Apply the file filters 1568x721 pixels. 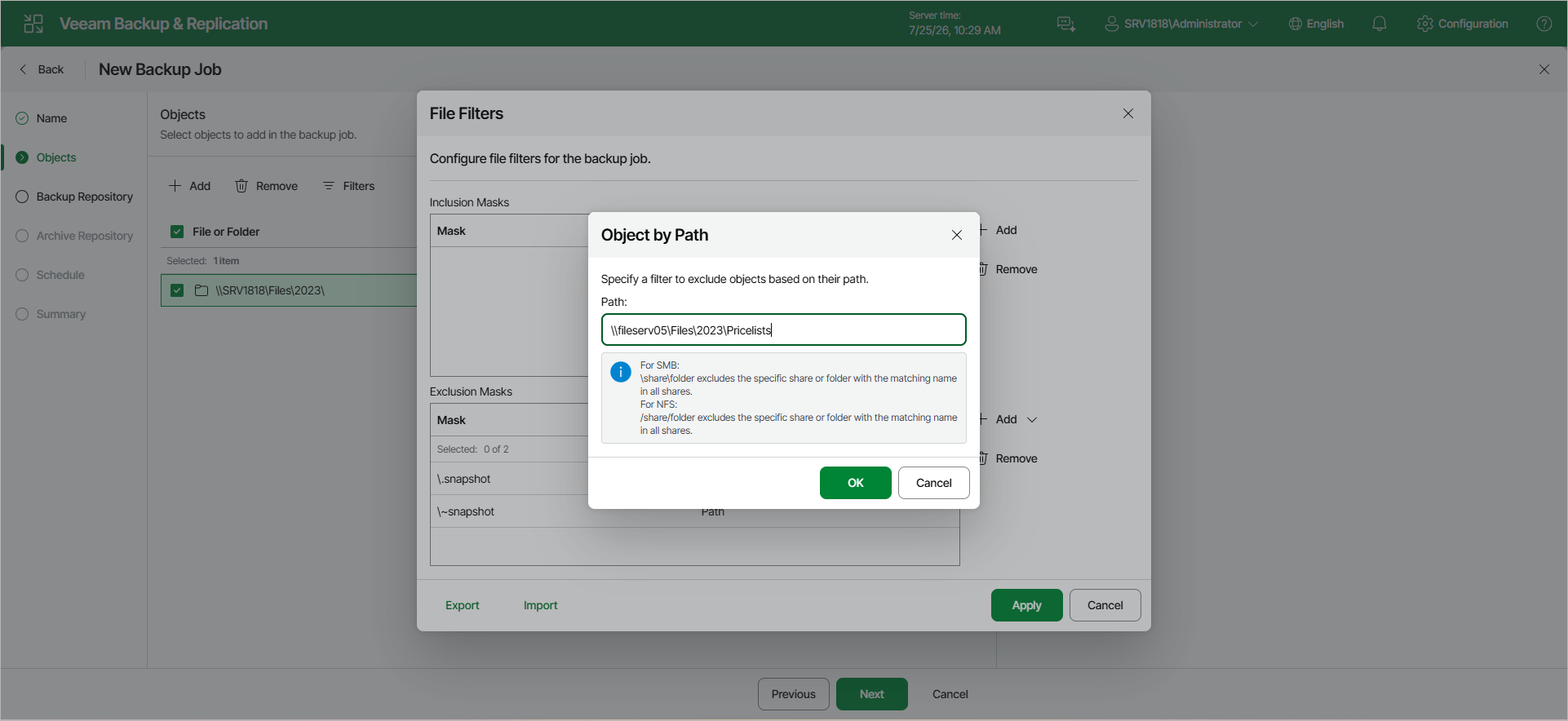click(x=1026, y=605)
